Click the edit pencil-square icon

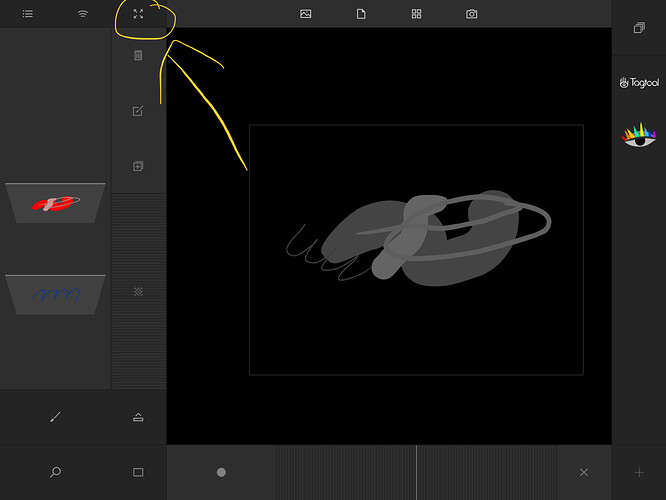[138, 111]
